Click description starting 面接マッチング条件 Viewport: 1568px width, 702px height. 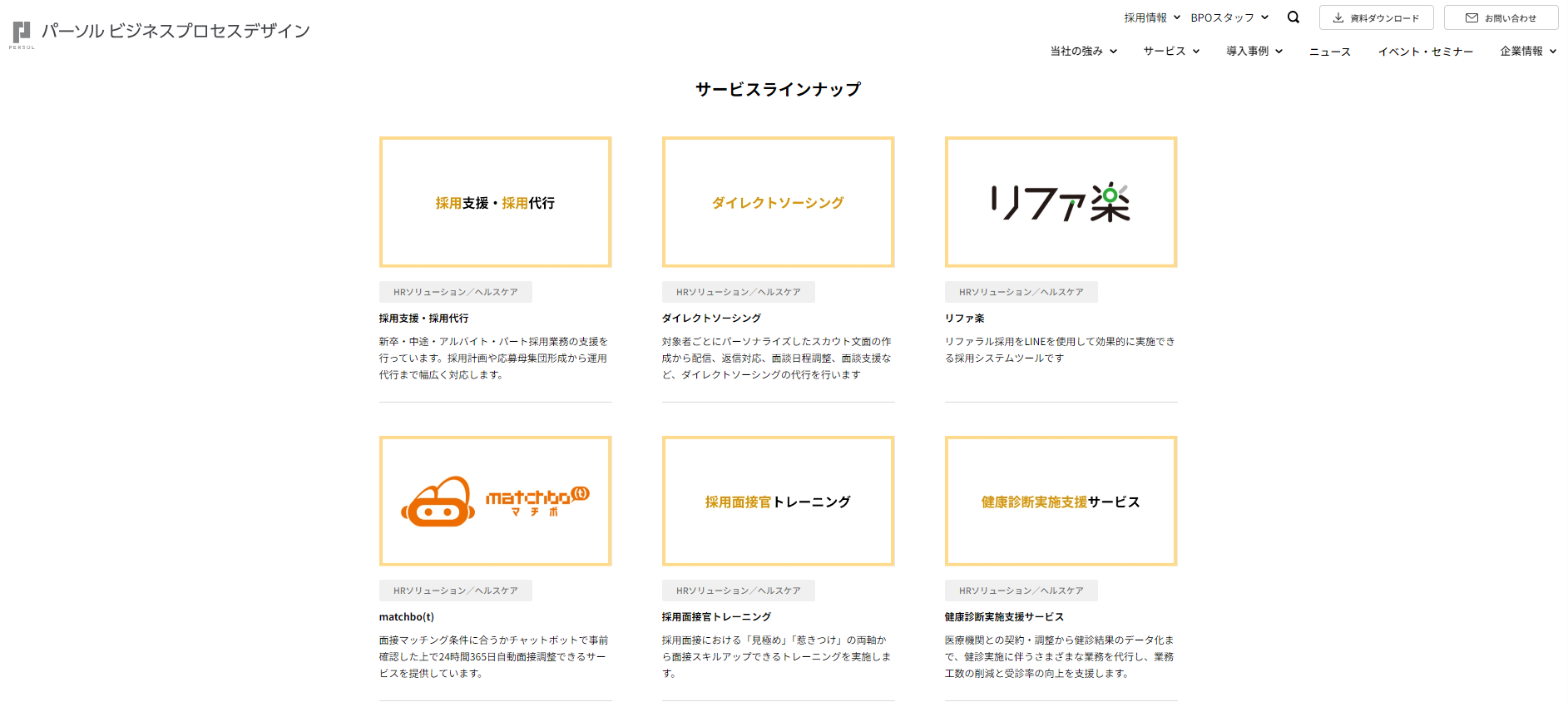pos(494,657)
